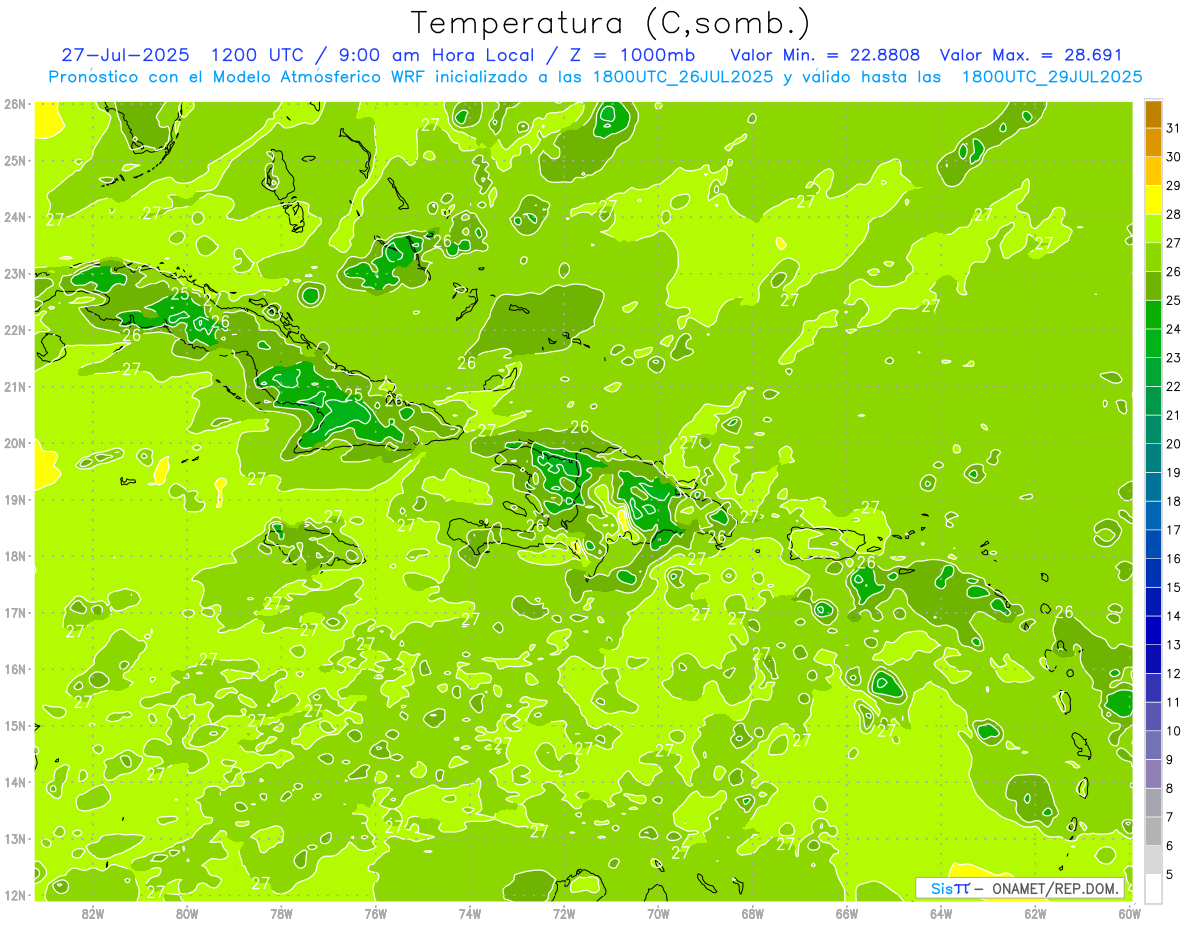Pick the gray swatch between 6 and 7
1200x927 pixels.
[1154, 831]
